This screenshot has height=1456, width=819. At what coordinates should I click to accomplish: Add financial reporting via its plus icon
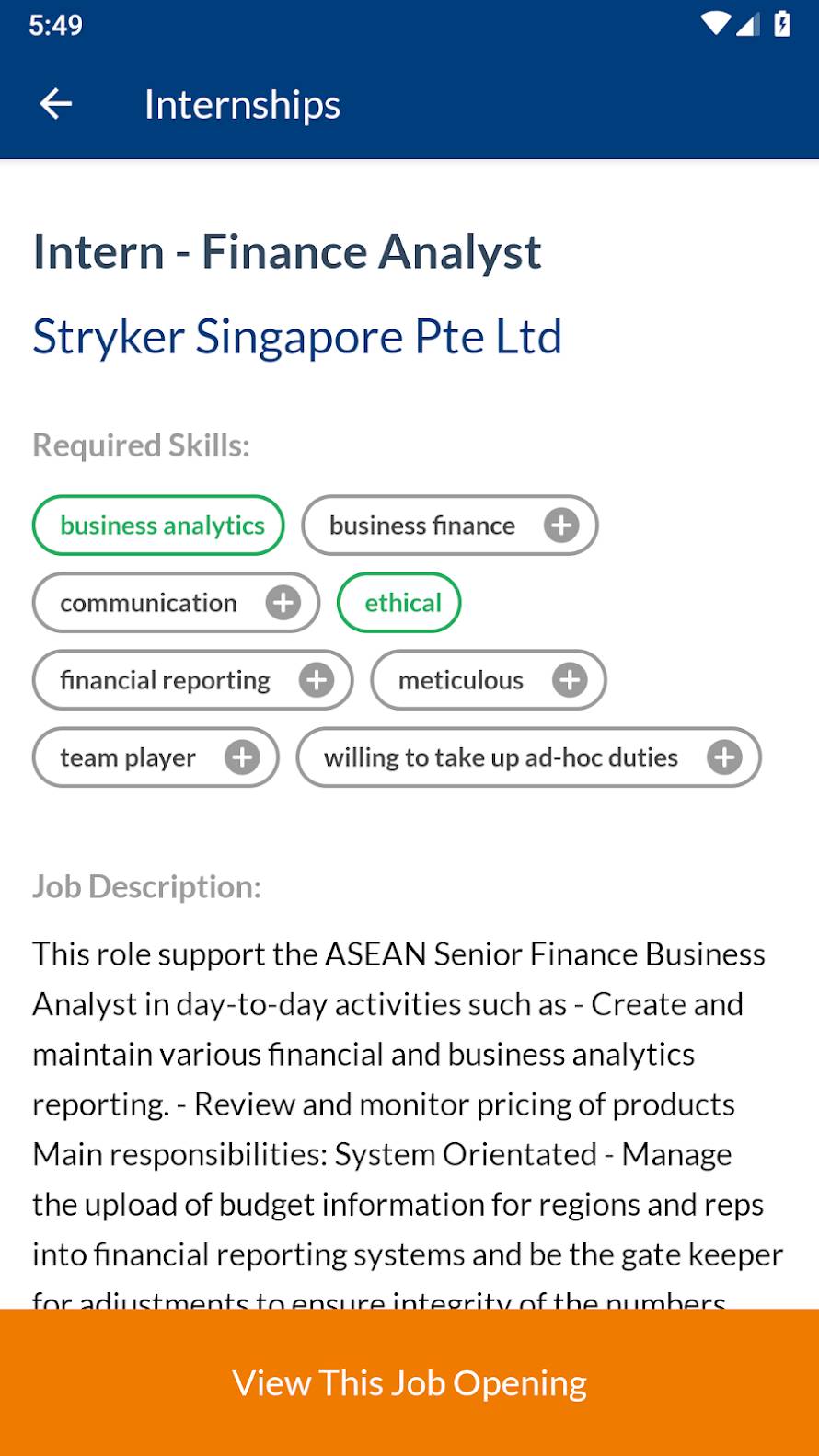coord(317,680)
